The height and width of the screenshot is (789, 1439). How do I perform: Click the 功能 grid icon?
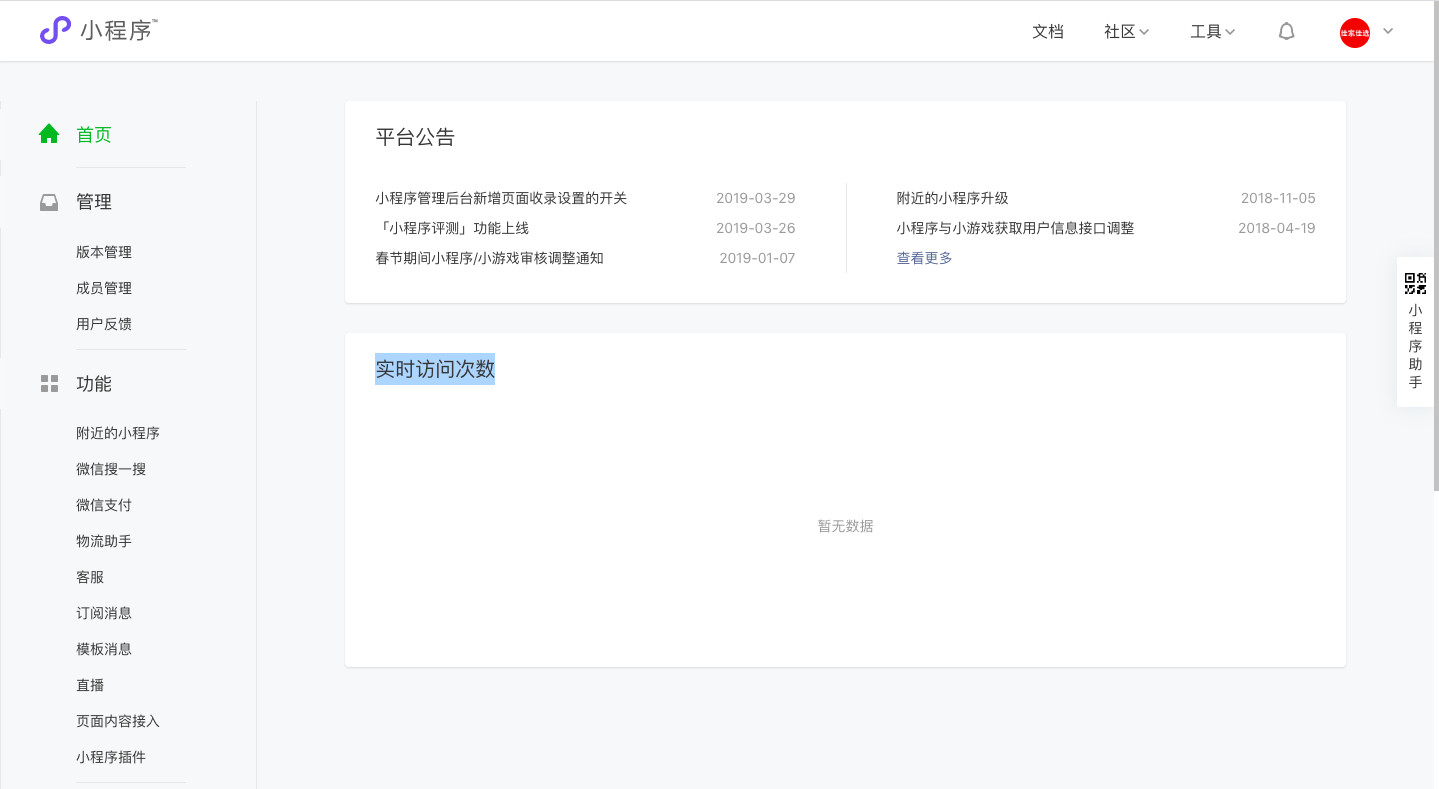click(x=49, y=384)
